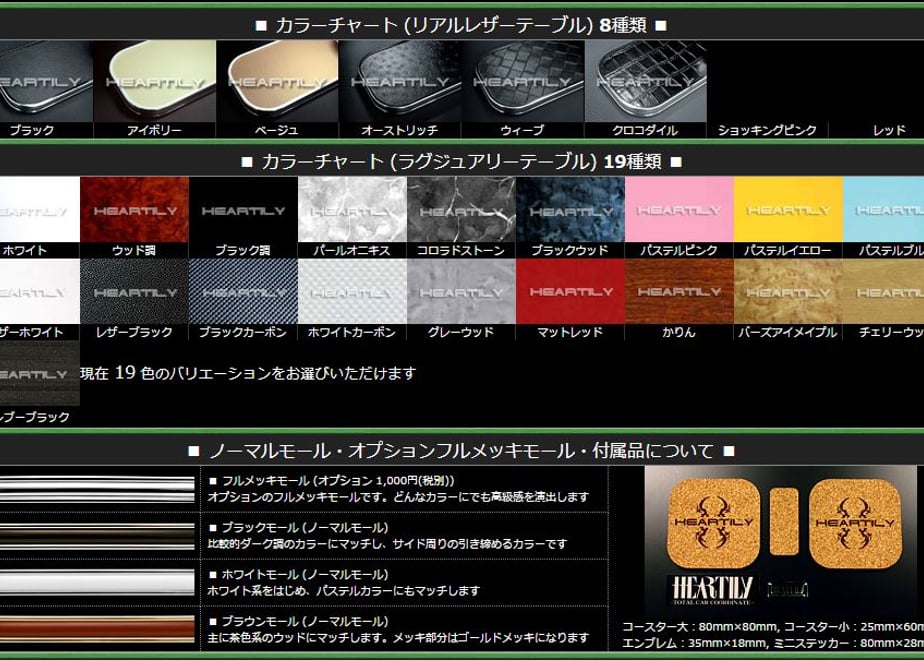924x660 pixels.
Task: Click the オーストリッチ texture thumbnail
Action: (400, 81)
